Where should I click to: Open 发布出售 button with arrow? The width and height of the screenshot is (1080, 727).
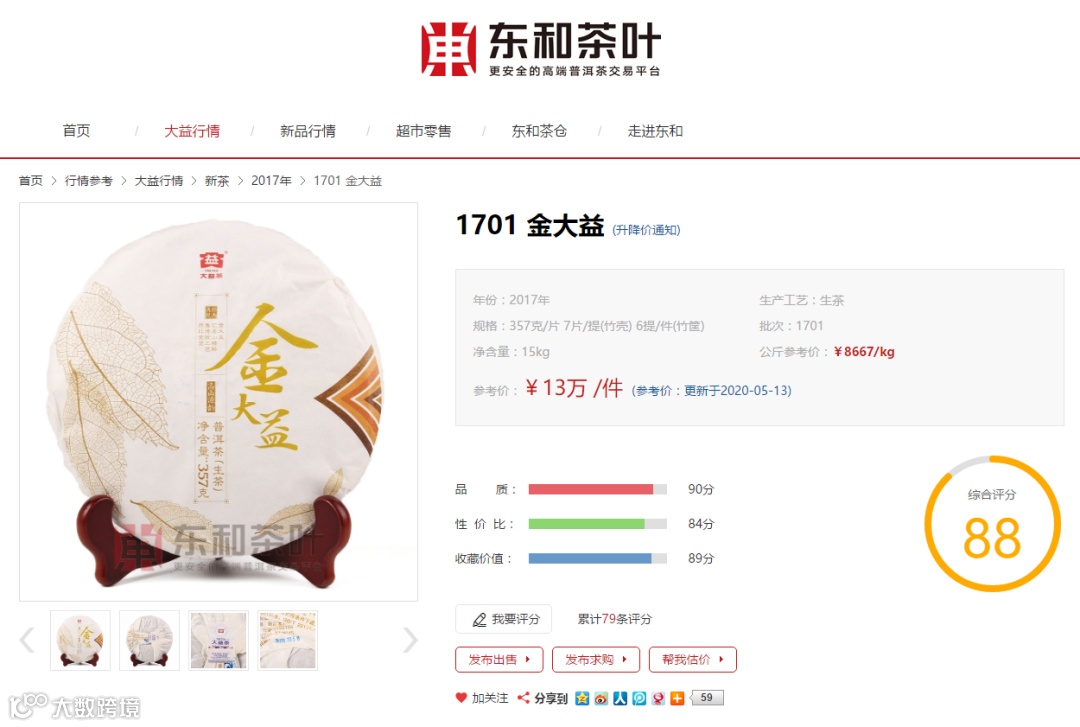pos(499,659)
